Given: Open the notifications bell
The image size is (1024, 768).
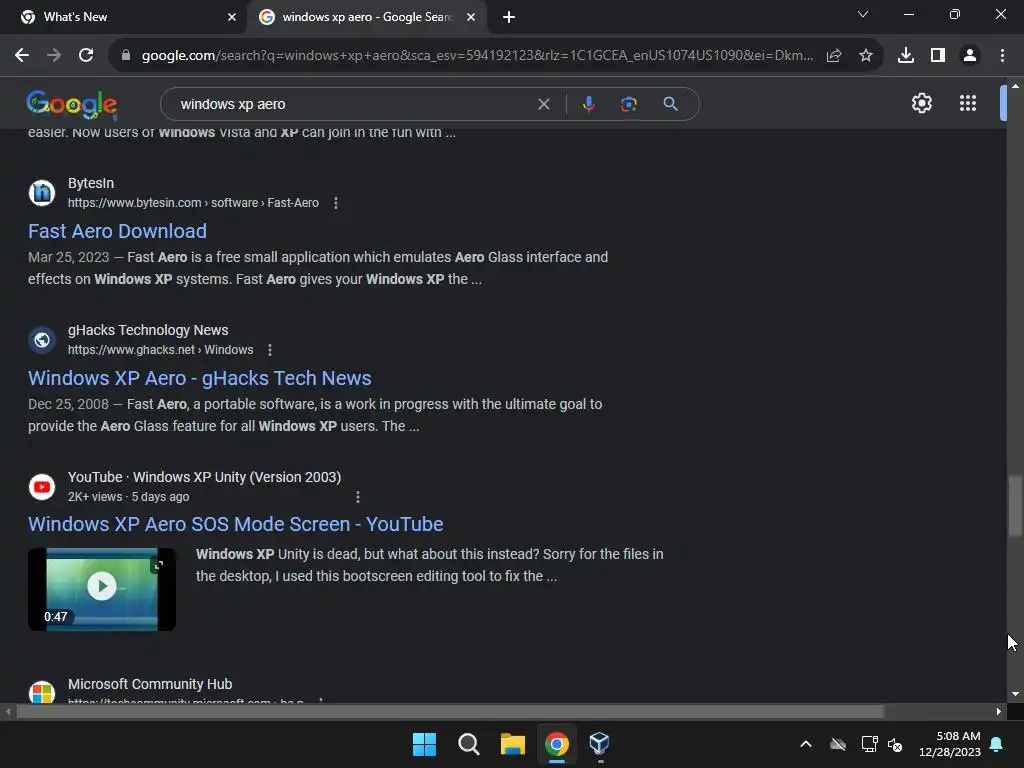Looking at the screenshot, I should 997,744.
